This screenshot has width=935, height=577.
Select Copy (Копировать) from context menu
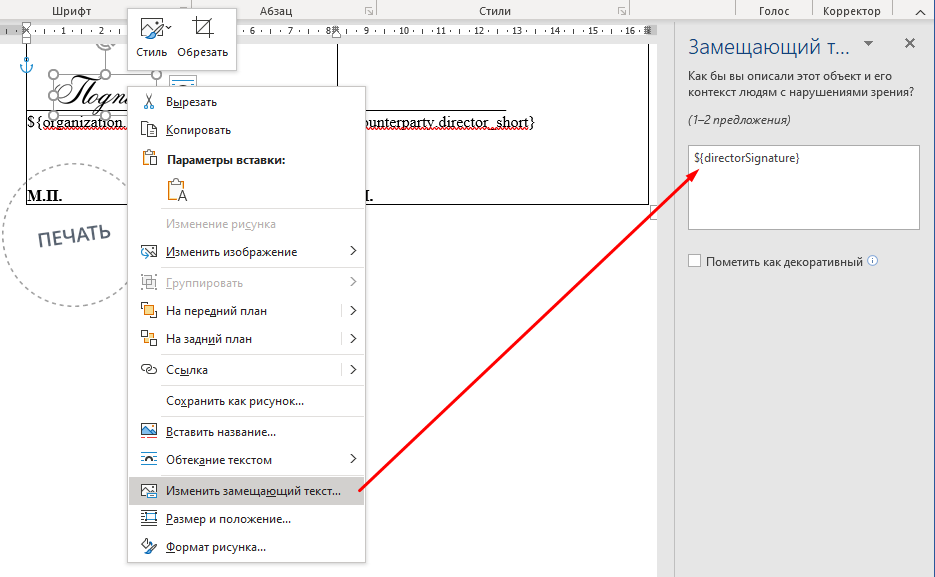[198, 130]
